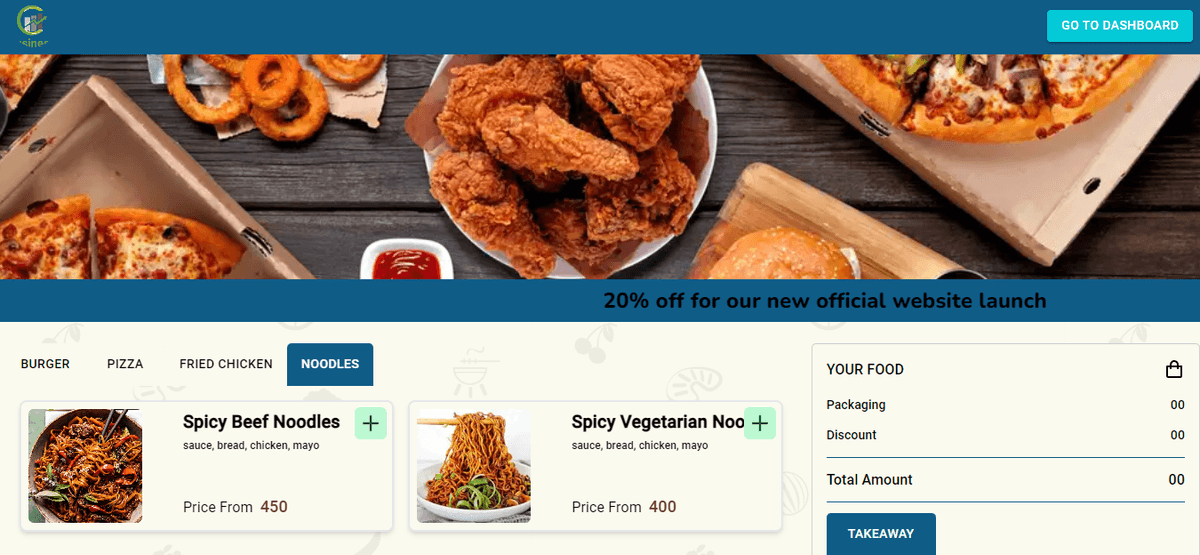Select the Noodles tab
The height and width of the screenshot is (555, 1200).
[x=330, y=364]
